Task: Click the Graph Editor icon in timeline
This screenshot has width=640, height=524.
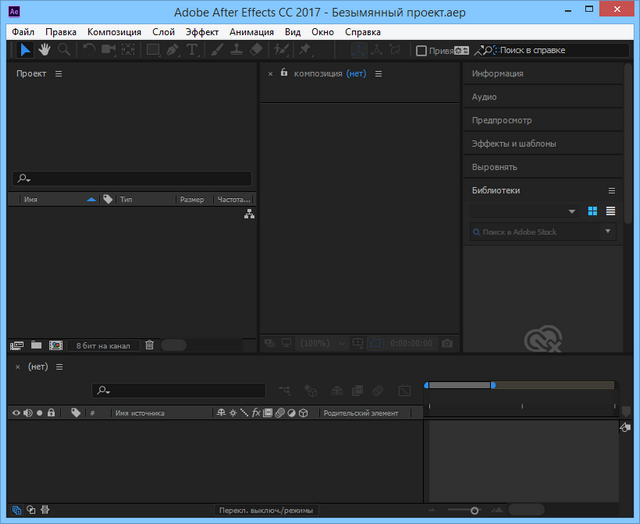Action: pyautogui.click(x=404, y=391)
